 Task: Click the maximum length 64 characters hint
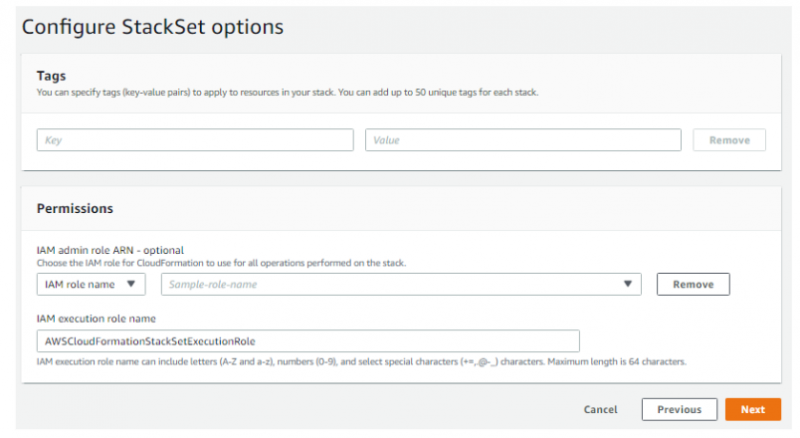(x=360, y=361)
